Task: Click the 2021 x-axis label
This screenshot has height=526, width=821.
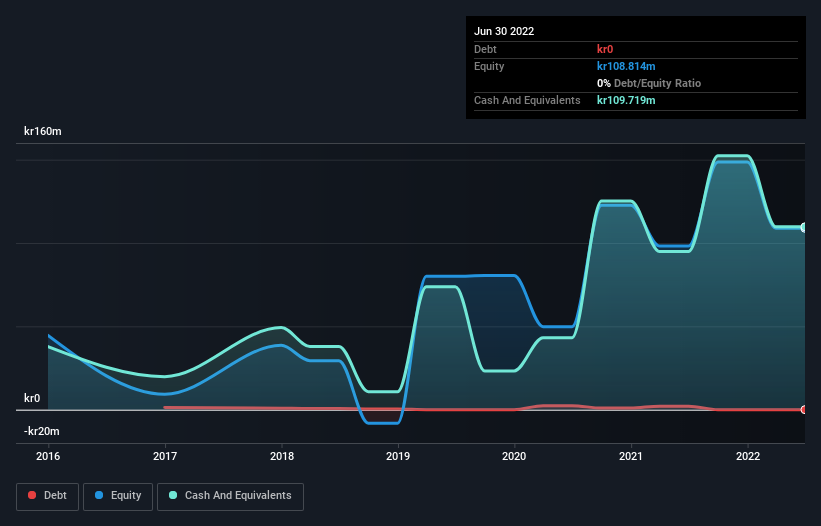Action: pyautogui.click(x=631, y=456)
